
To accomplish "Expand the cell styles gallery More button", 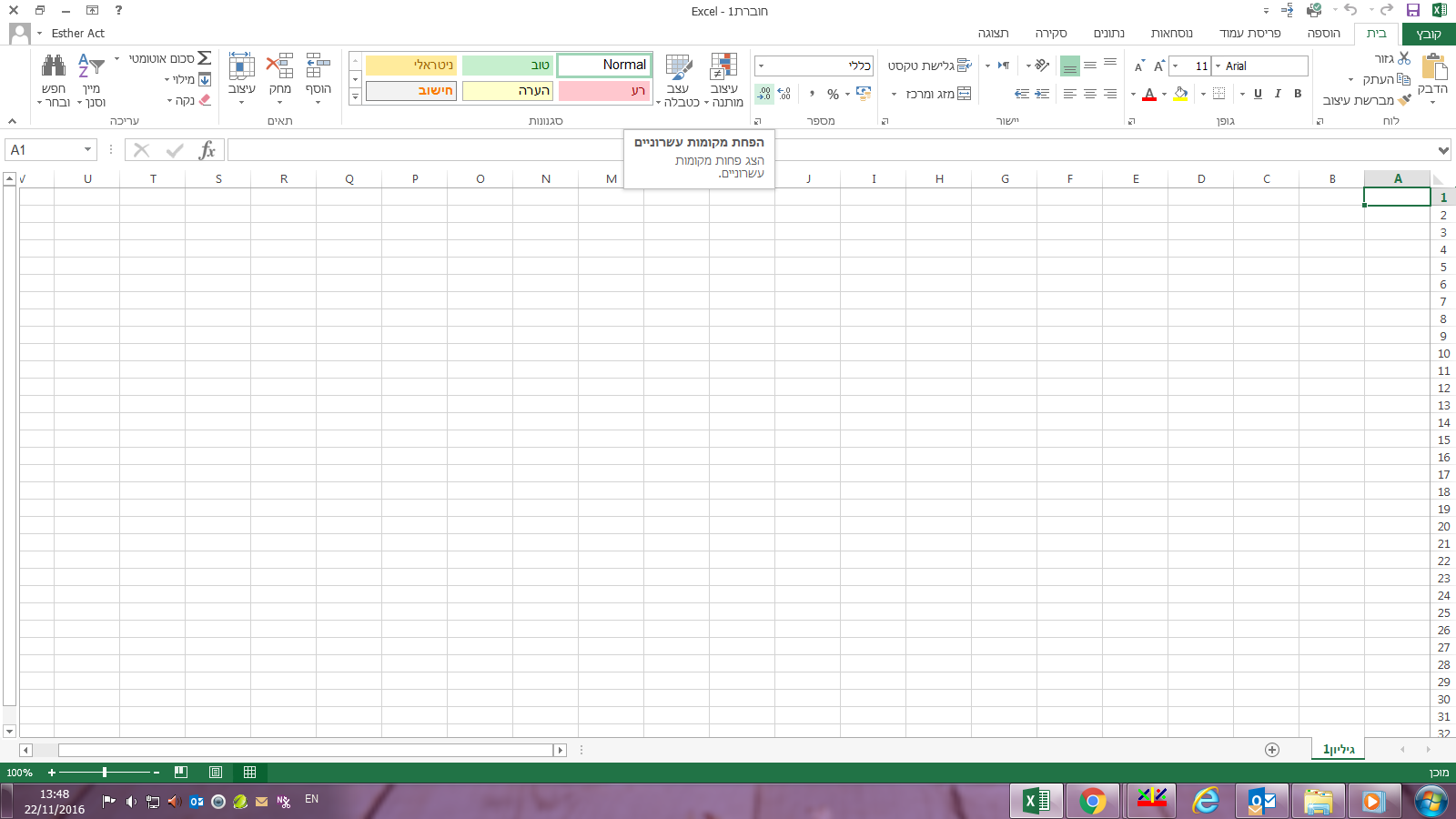I will [x=355, y=96].
